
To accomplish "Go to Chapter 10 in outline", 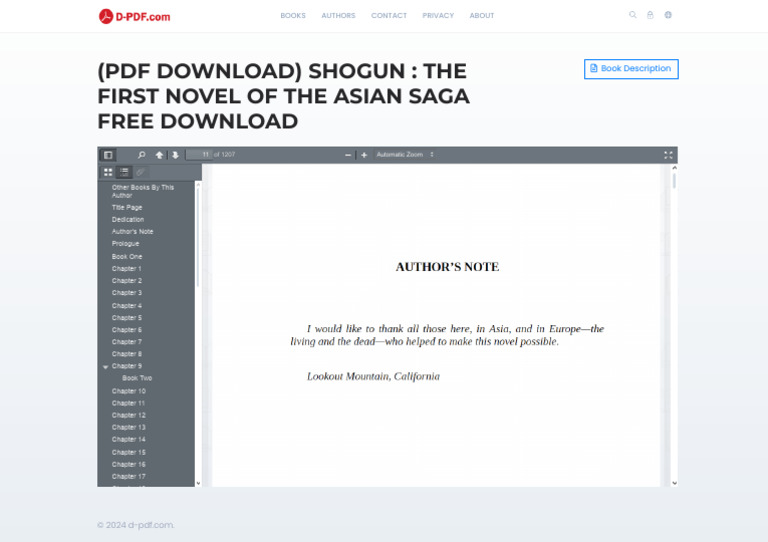I will 128,391.
